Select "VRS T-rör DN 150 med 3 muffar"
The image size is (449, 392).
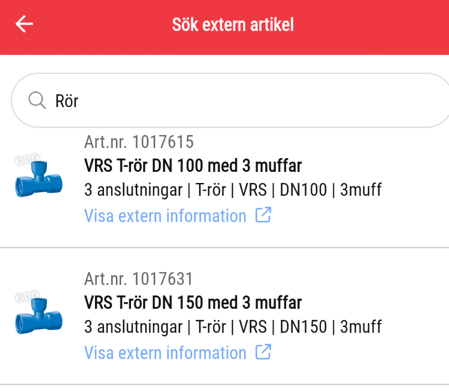point(193,303)
